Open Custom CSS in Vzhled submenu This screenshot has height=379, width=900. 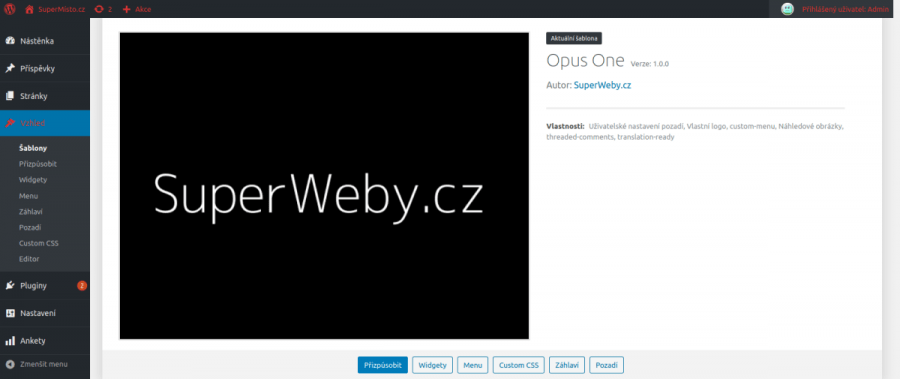[x=38, y=243]
